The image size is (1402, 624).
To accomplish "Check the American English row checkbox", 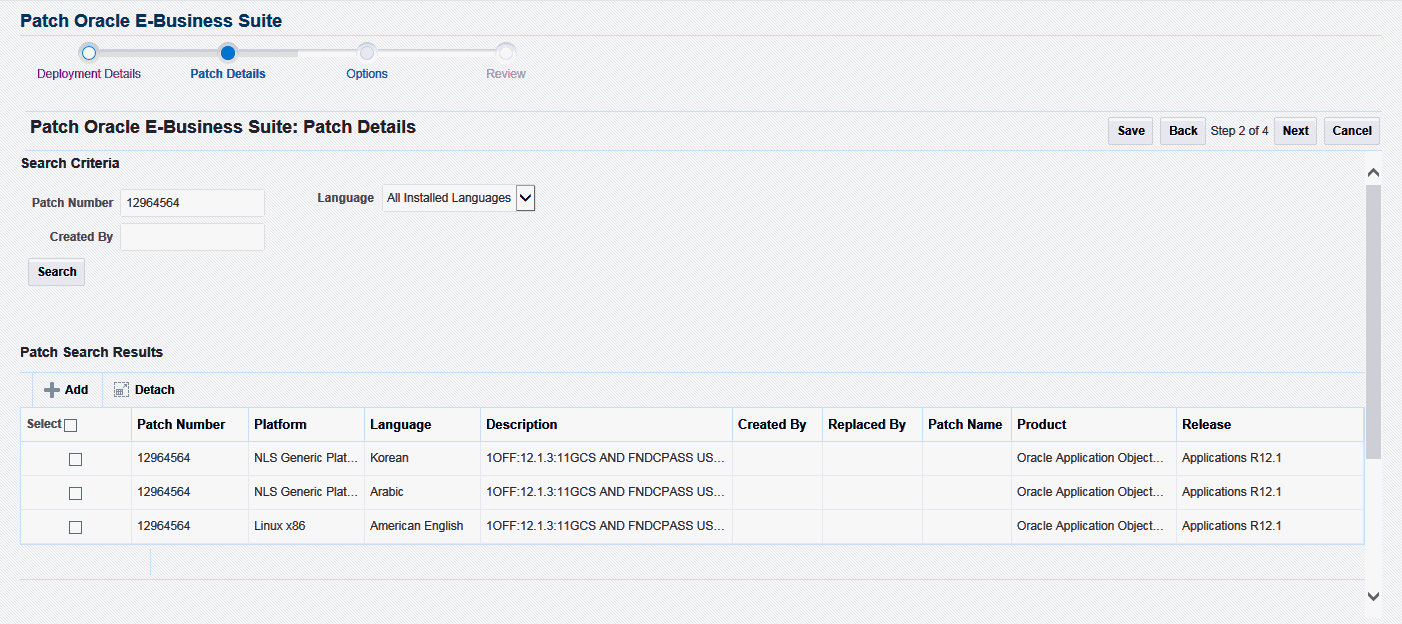I will (x=75, y=527).
